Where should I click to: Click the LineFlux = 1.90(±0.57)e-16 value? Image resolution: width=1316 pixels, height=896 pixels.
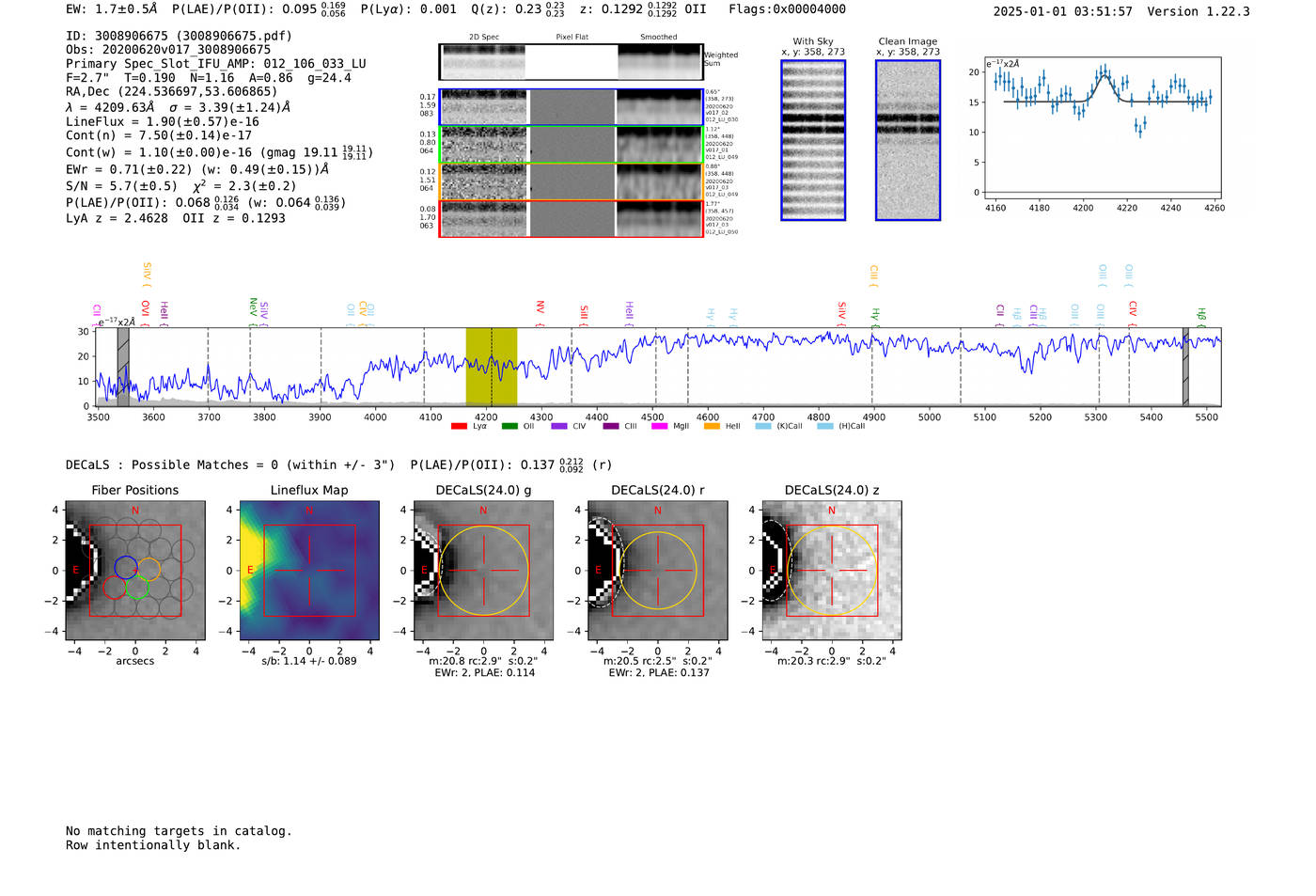(x=163, y=121)
